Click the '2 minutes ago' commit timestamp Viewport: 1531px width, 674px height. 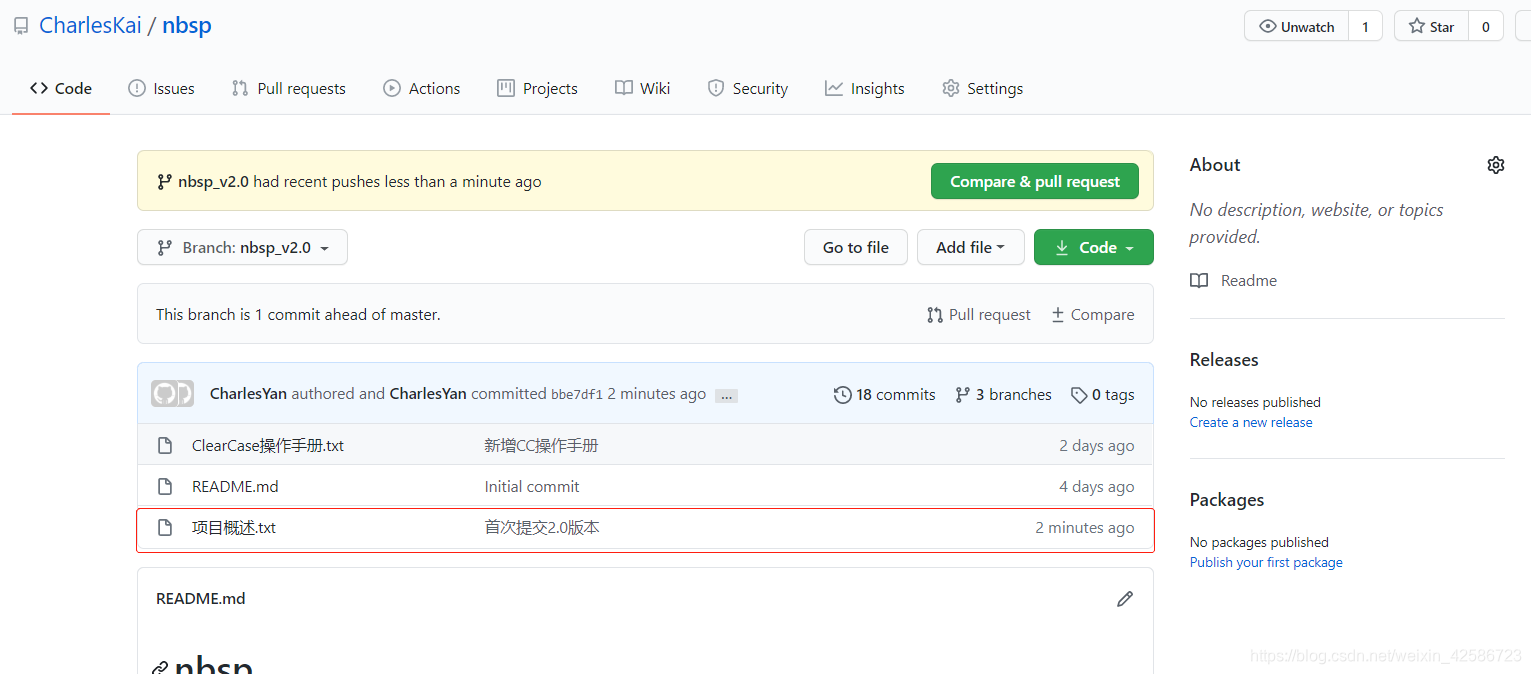(x=657, y=394)
